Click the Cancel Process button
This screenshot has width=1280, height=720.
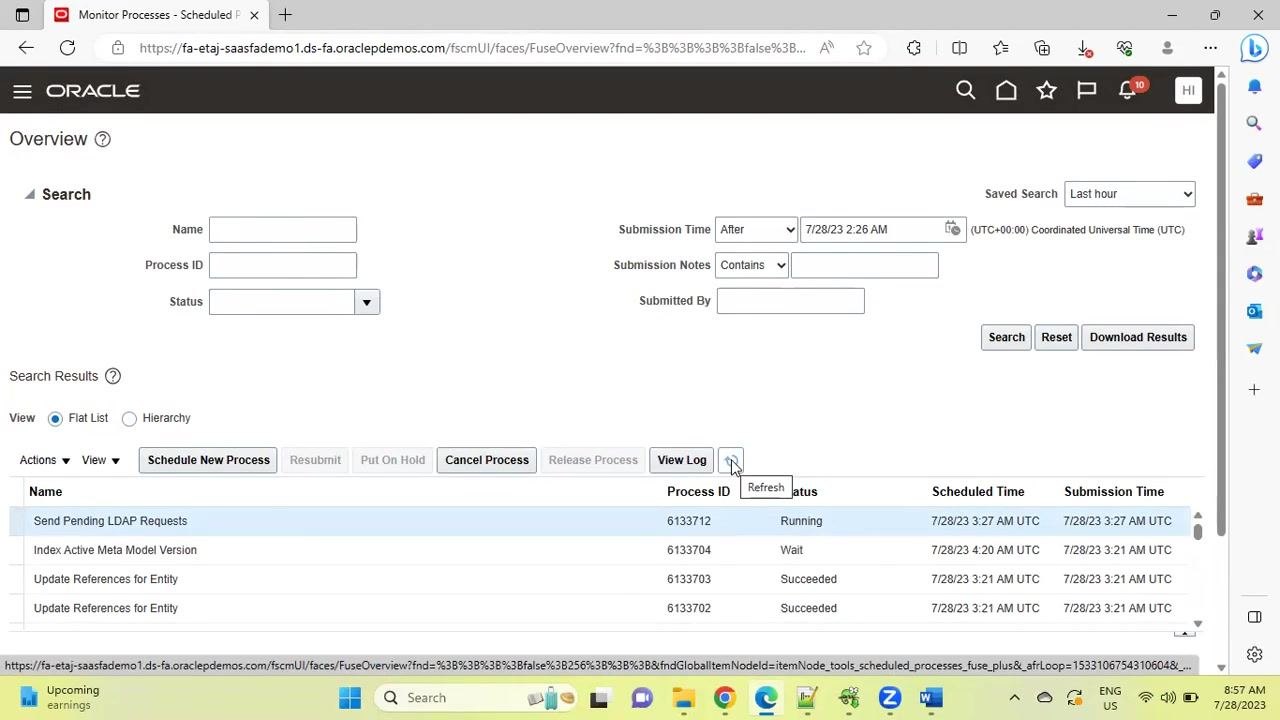(487, 460)
